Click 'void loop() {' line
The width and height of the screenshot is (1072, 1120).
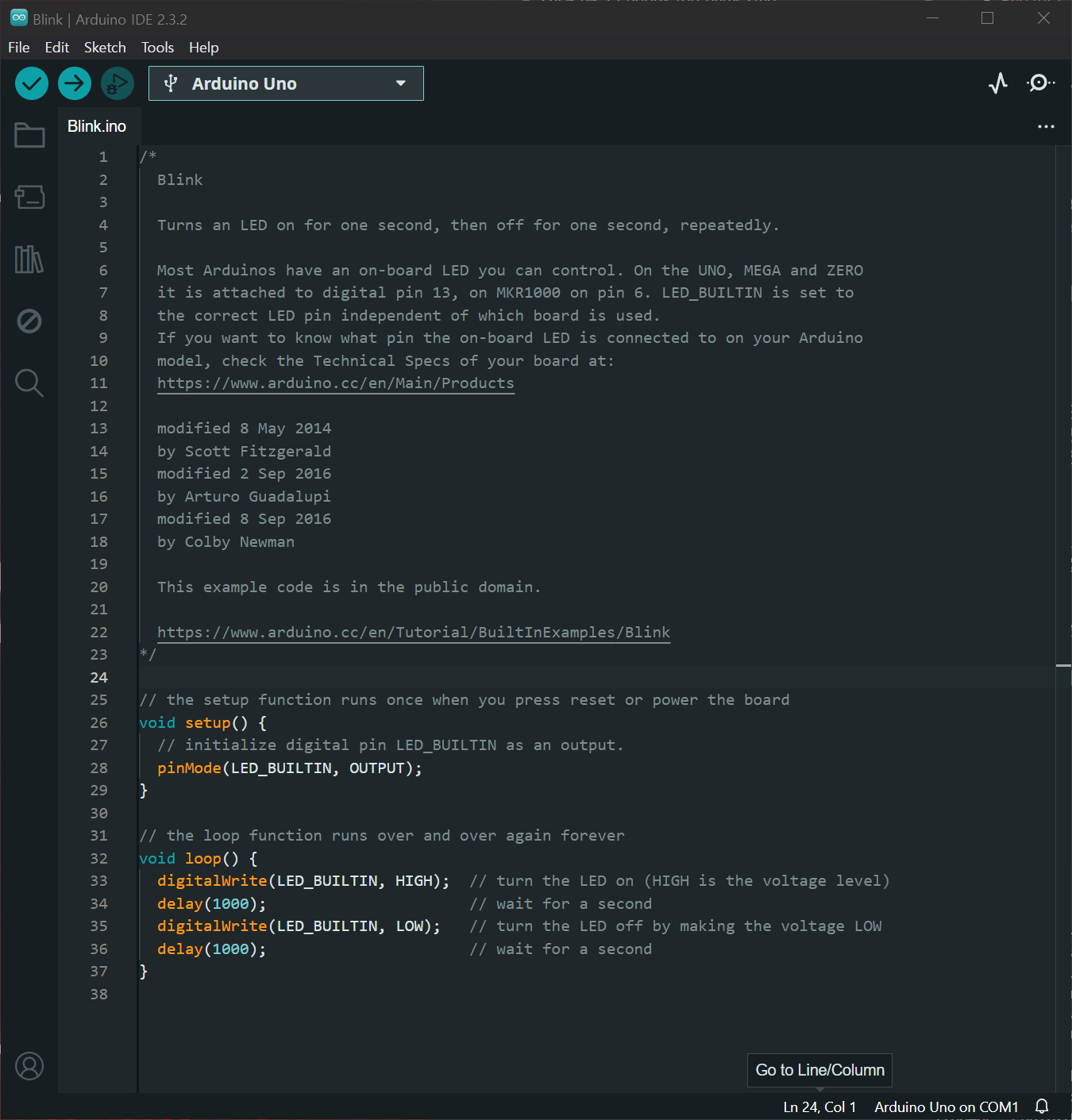pyautogui.click(x=199, y=858)
